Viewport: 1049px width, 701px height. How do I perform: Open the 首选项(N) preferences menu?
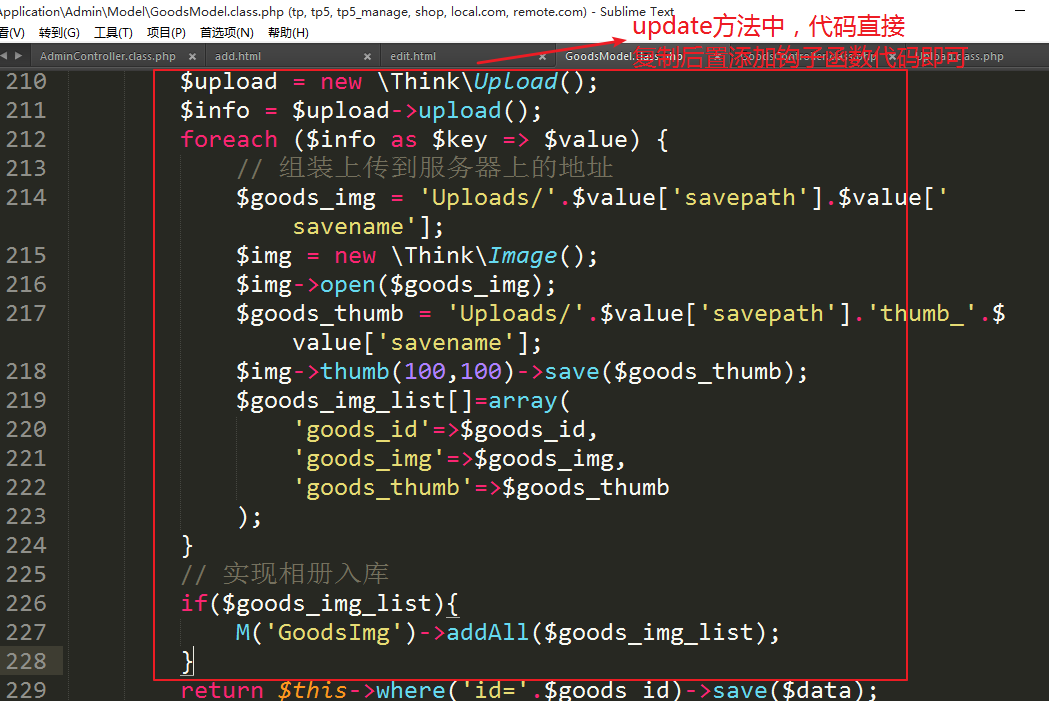227,33
